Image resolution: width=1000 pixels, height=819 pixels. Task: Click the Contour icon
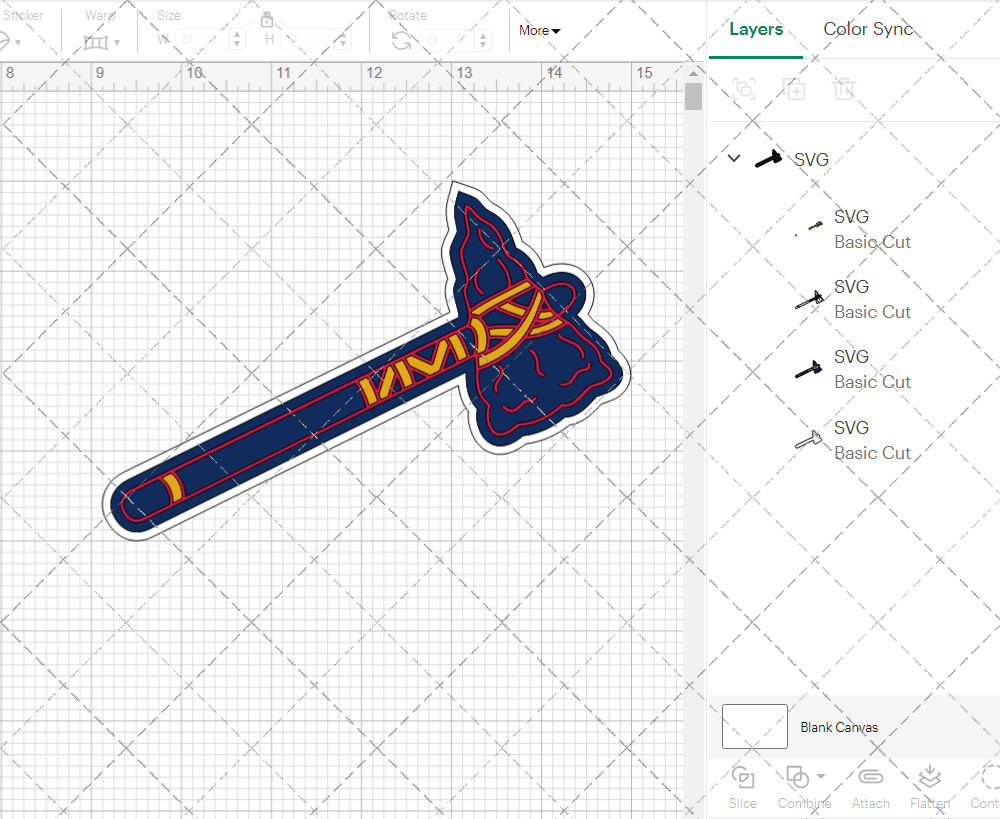pos(988,778)
